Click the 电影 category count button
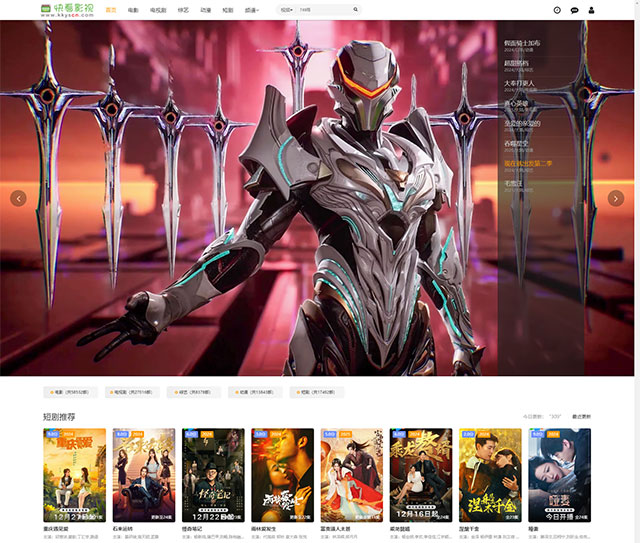 pos(70,393)
